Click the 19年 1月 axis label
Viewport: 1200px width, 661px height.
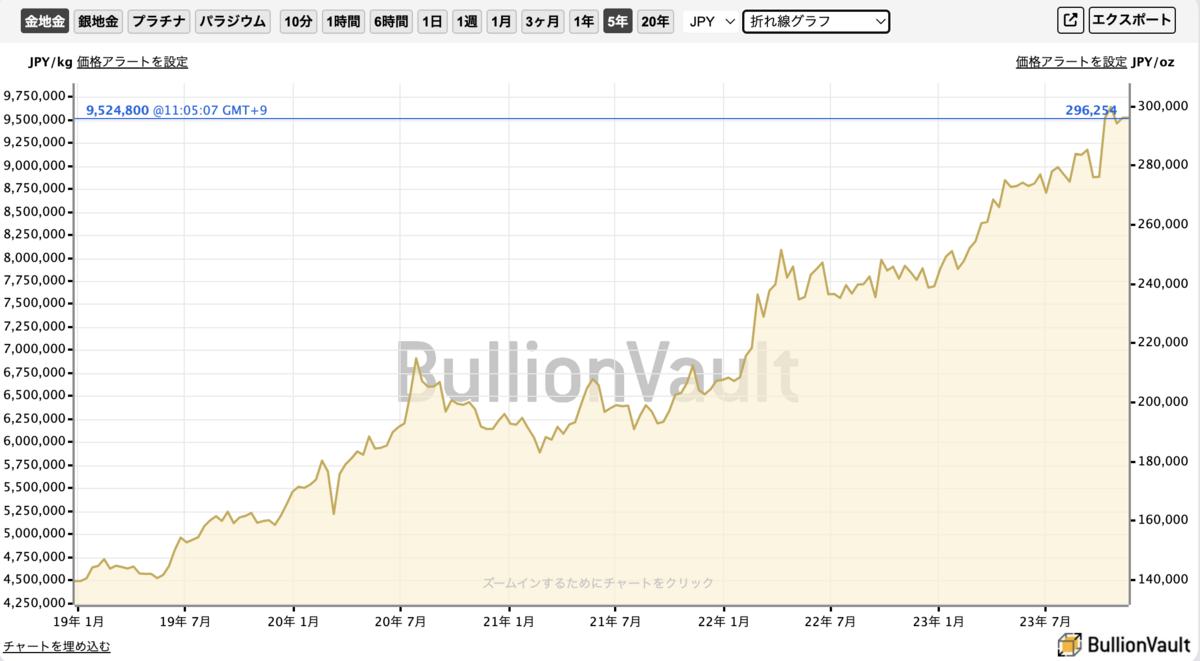tap(78, 621)
